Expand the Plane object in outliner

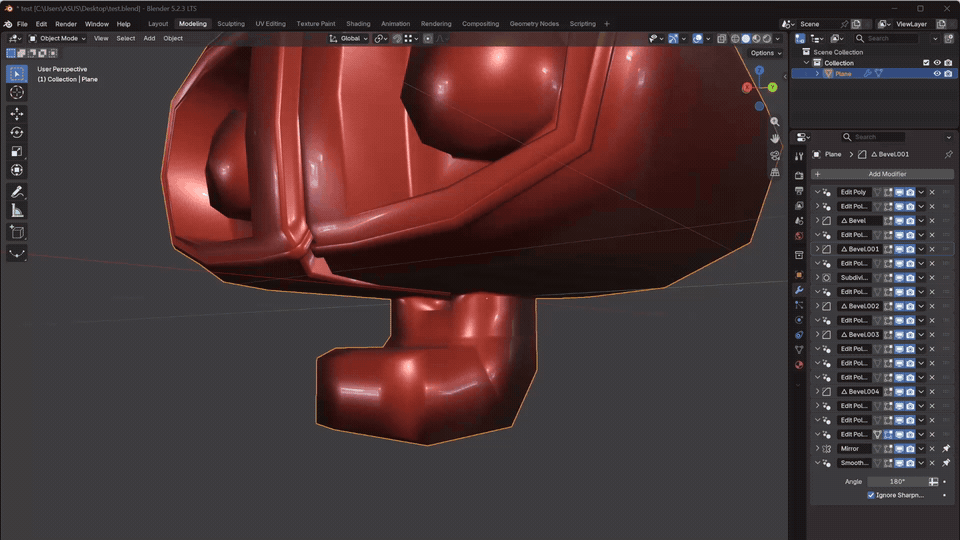coord(817,73)
